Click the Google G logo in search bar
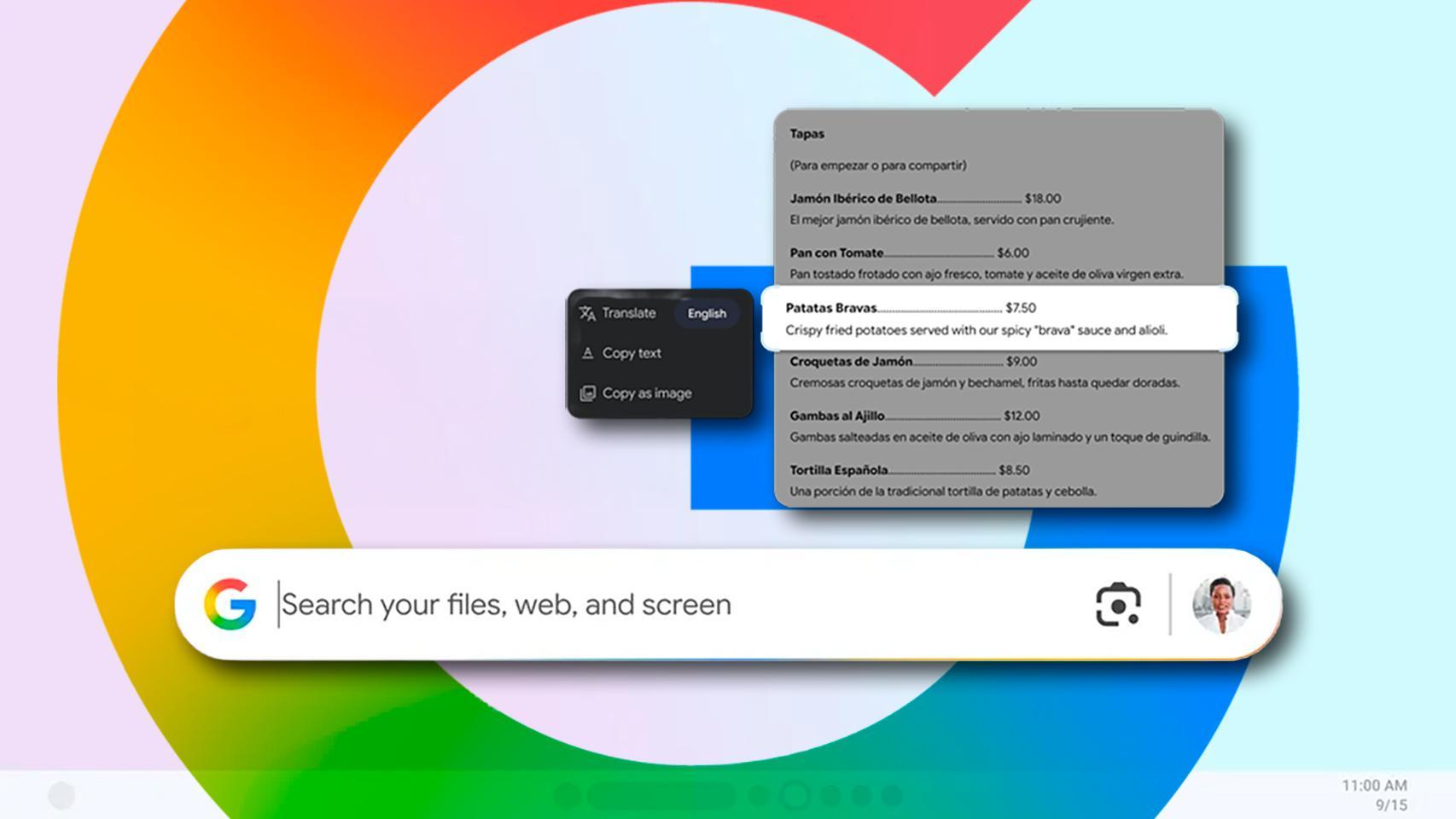 click(230, 604)
